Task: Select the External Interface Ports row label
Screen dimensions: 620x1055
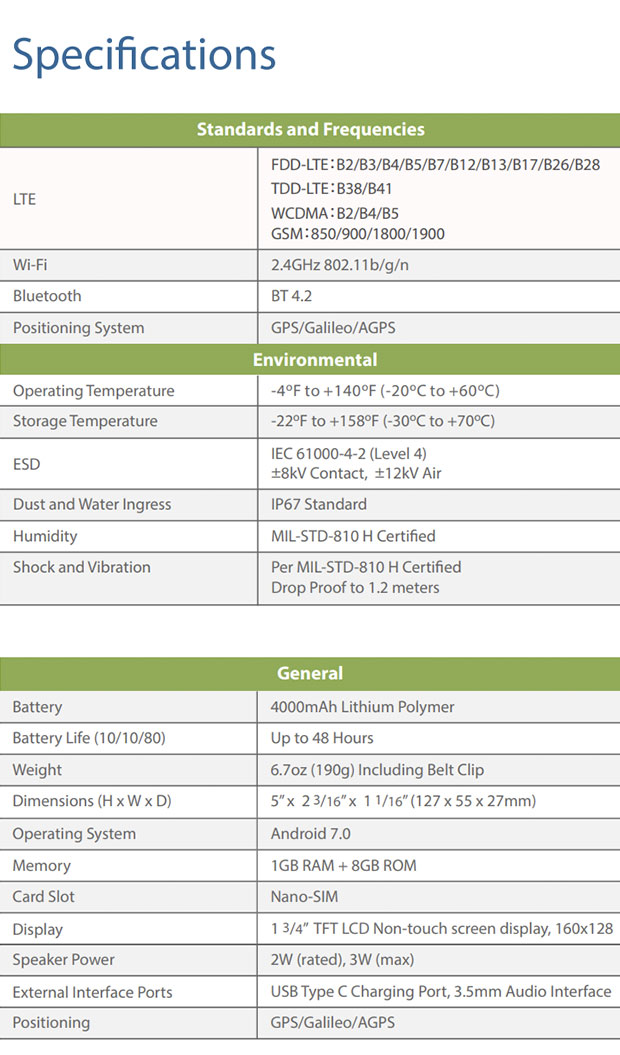Action: point(92,992)
